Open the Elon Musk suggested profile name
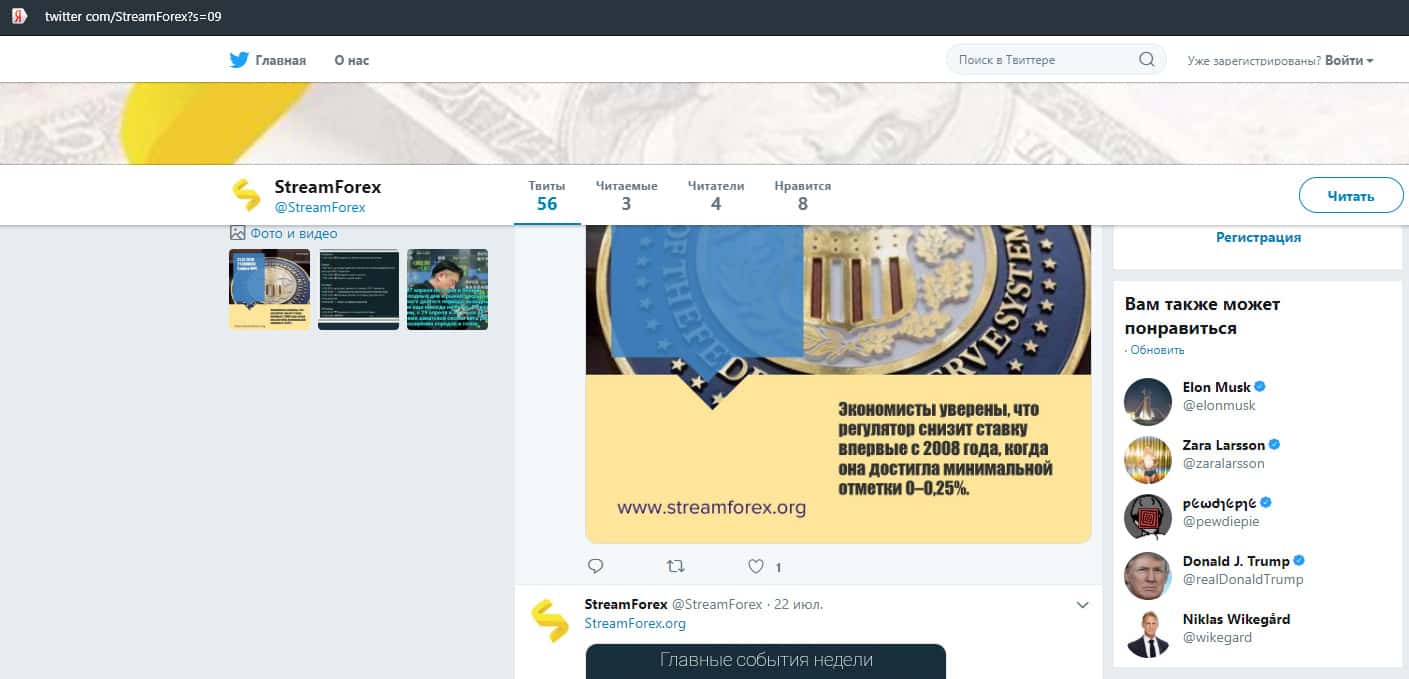Screen dimensions: 1409x679 (x=1217, y=387)
